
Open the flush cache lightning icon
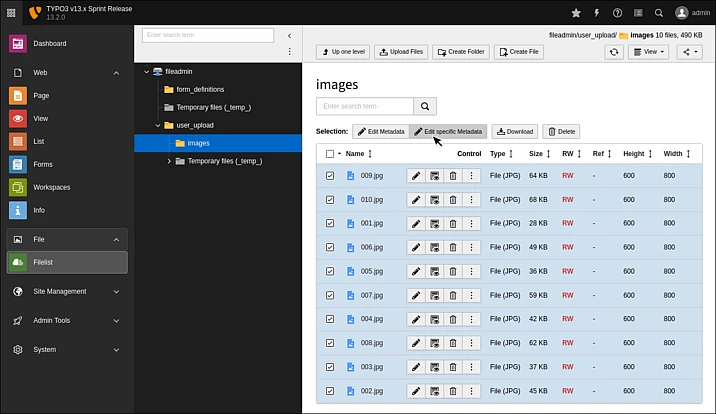597,13
